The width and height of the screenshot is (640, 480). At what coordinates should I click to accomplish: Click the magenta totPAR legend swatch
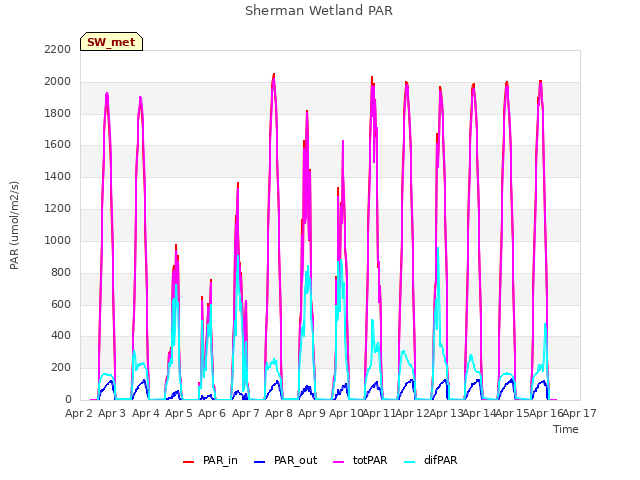coord(338,462)
